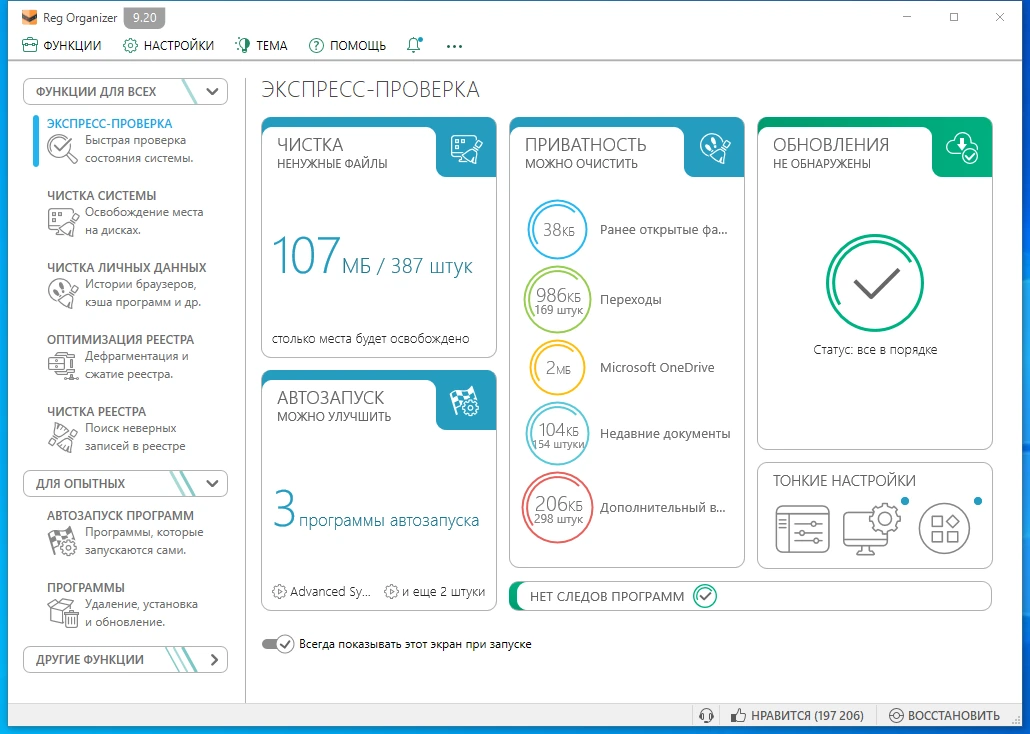Open the ПОМОЩЬ menu
Screen dimensions: 1030x734
[x=347, y=45]
